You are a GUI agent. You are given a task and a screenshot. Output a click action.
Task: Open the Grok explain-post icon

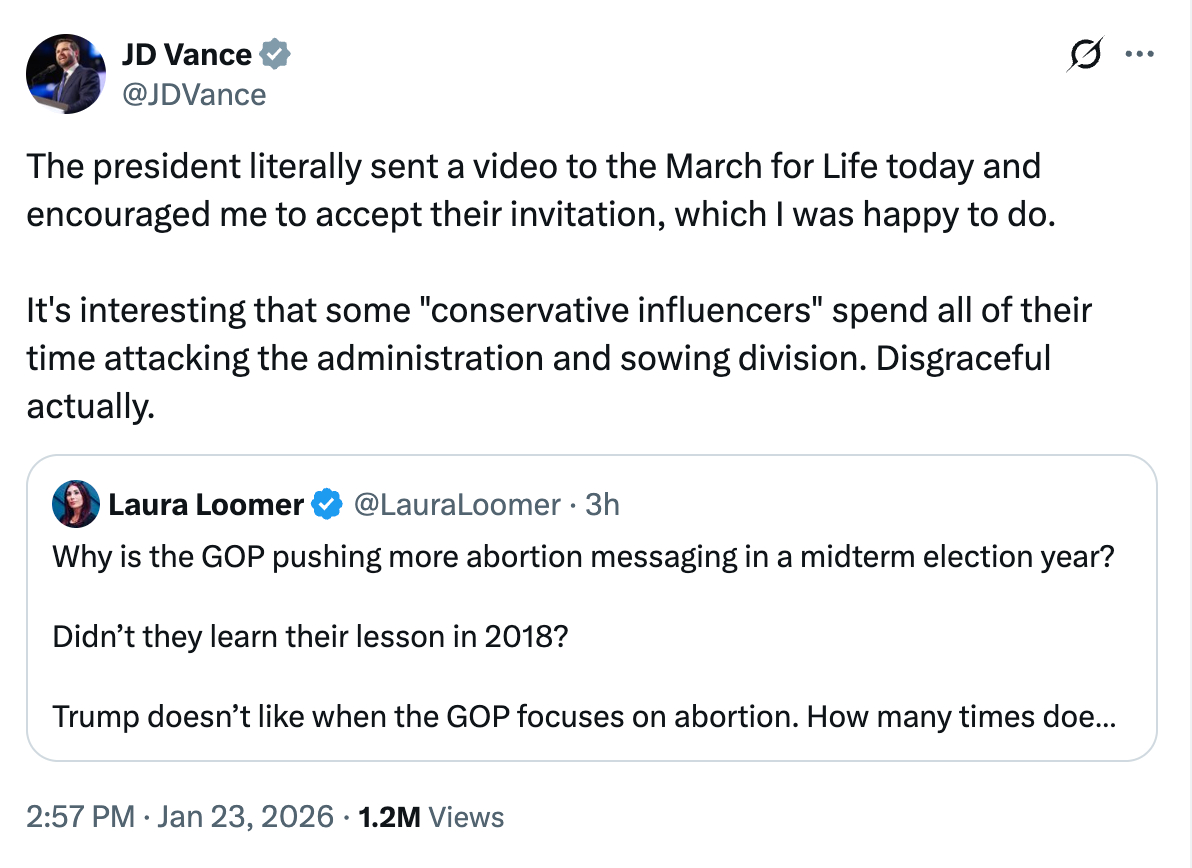point(1085,54)
